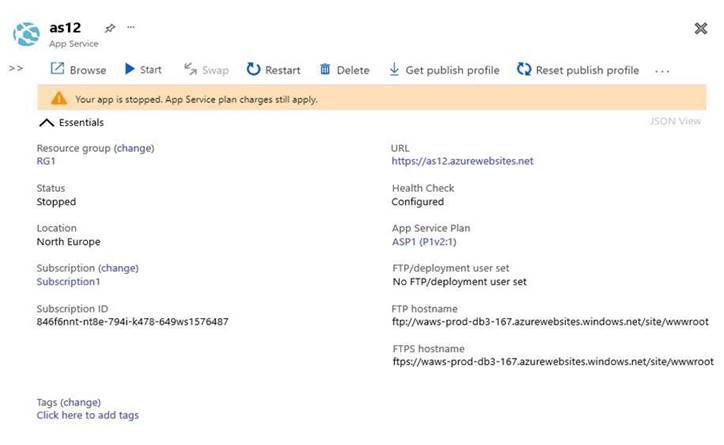Image resolution: width=724 pixels, height=445 pixels.
Task: Open the RG1 resource group link
Action: coord(47,161)
